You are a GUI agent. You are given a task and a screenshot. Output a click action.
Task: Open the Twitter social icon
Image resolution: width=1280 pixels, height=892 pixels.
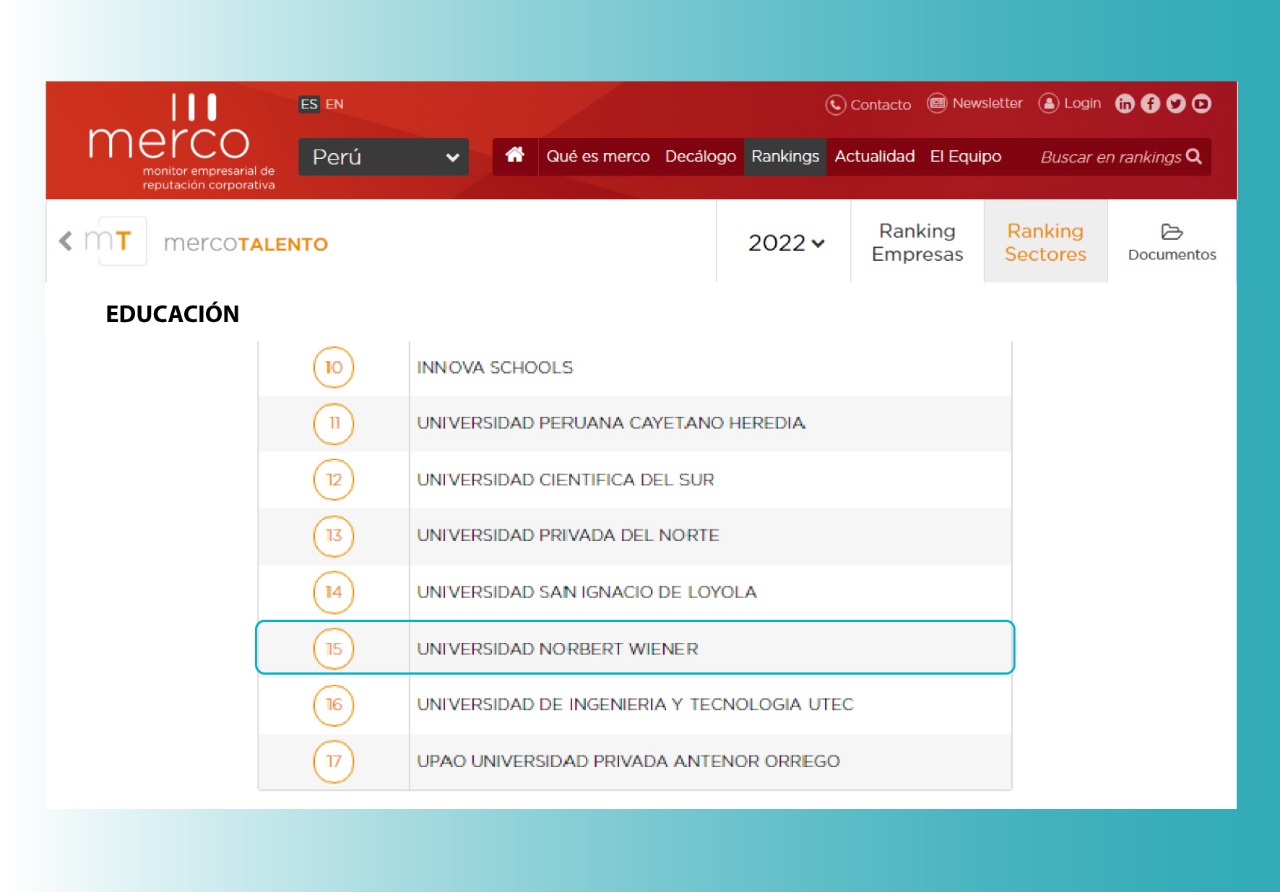tap(1176, 104)
